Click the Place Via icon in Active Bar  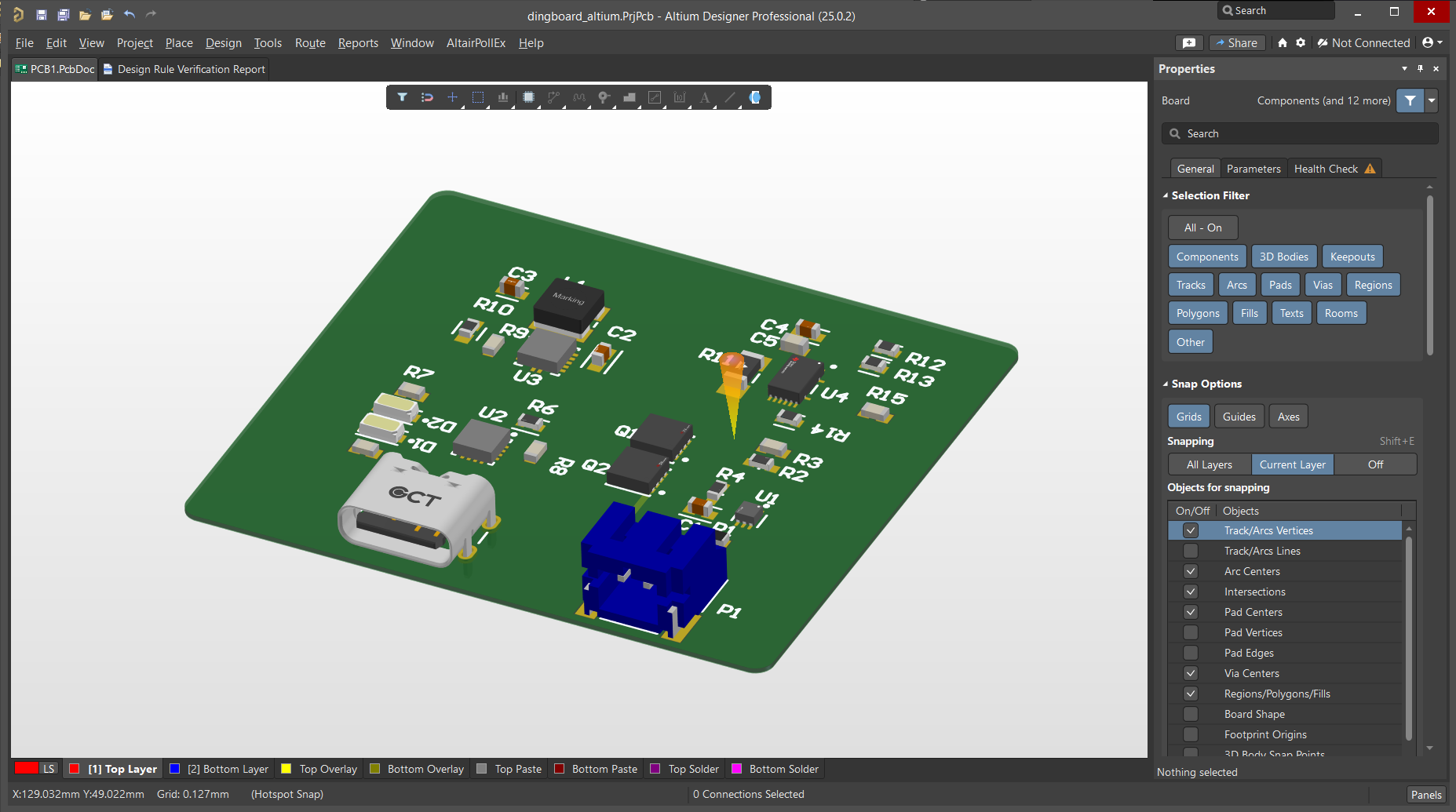(604, 97)
